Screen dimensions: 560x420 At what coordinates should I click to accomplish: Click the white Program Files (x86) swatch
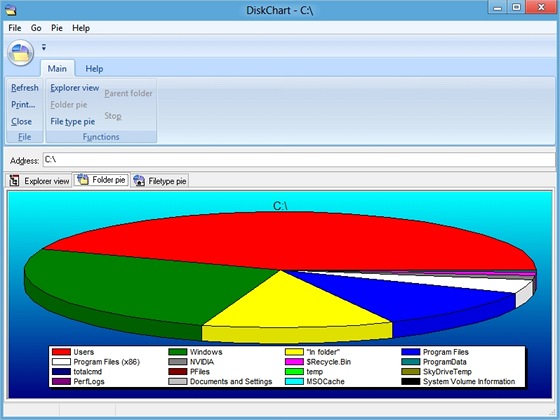[61, 362]
